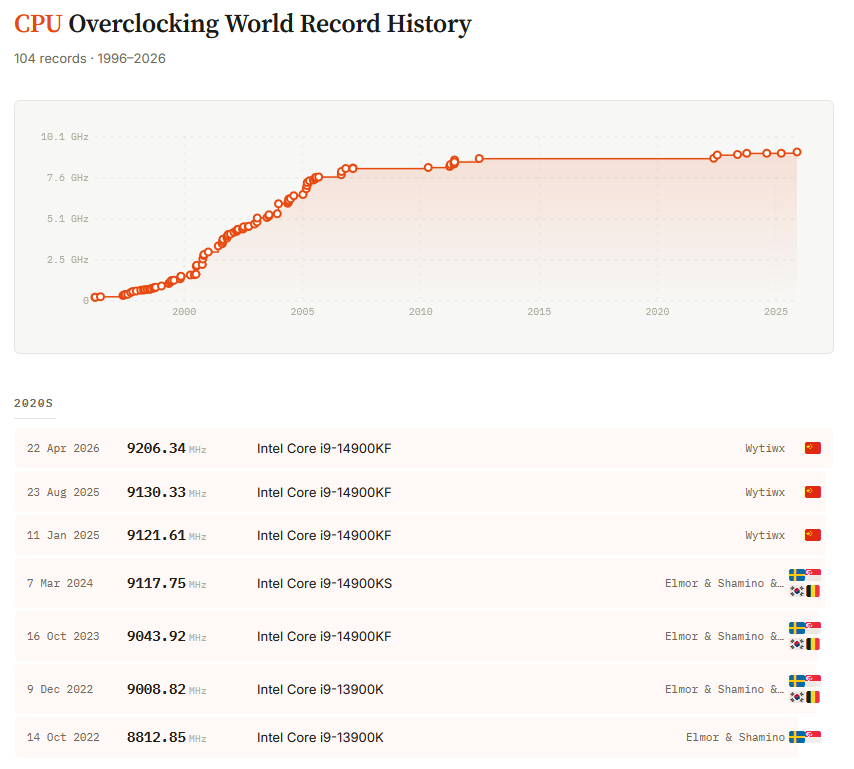Click China flag in 11 Jan 2025 row
The image size is (854, 769).
point(813,535)
